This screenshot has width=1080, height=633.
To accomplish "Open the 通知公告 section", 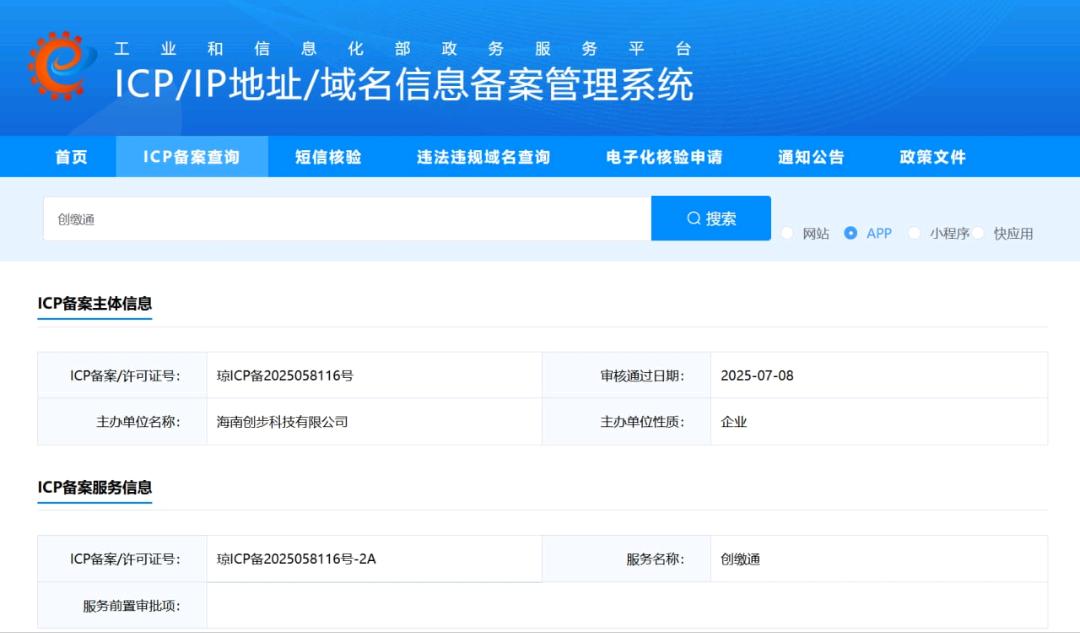I will tap(810, 156).
